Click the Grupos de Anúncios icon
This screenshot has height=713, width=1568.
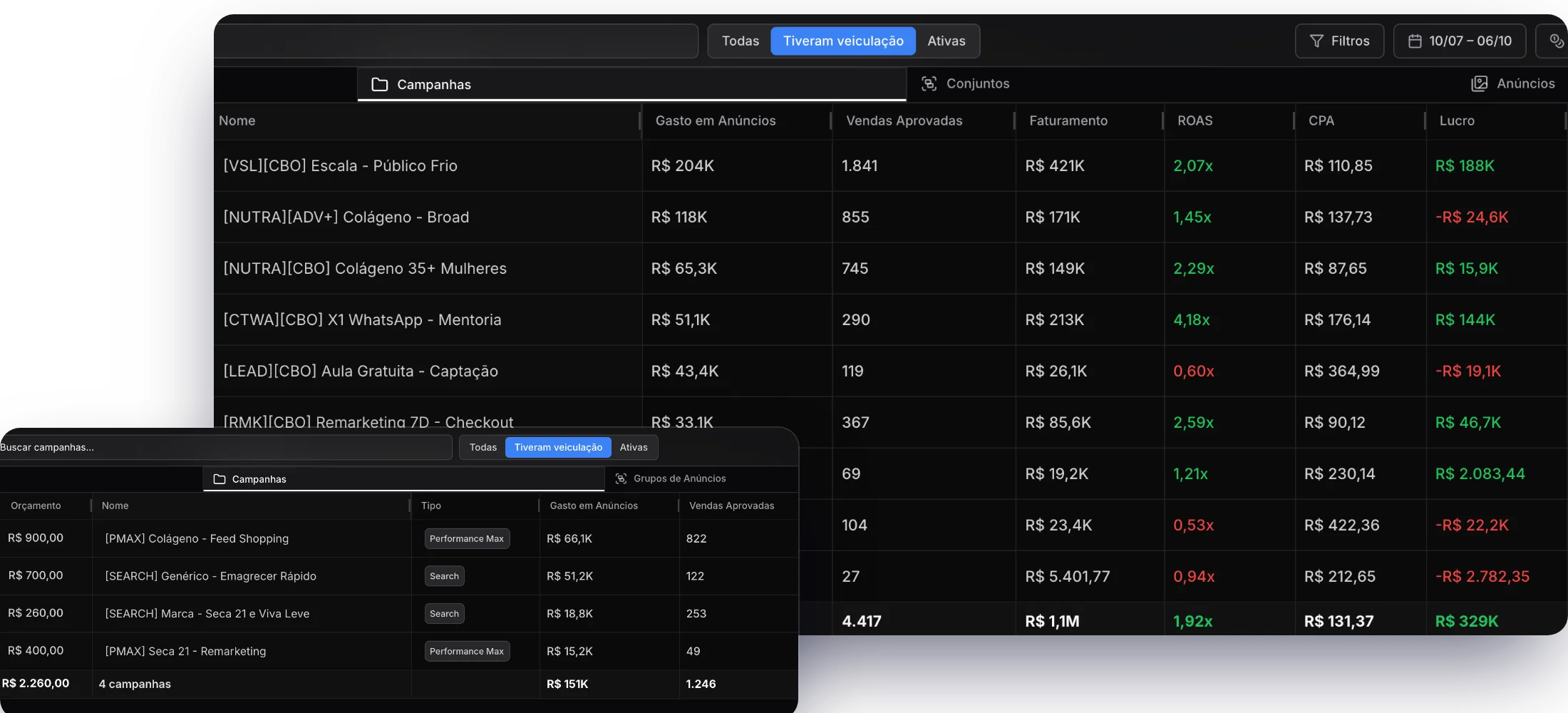click(x=621, y=478)
